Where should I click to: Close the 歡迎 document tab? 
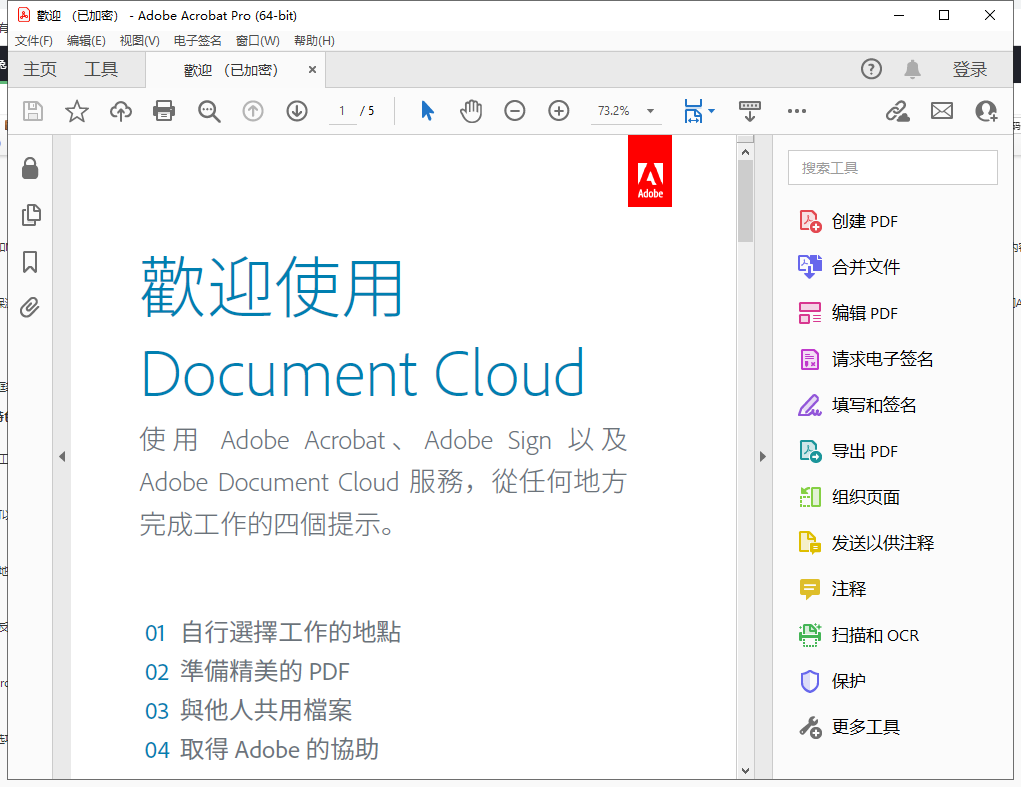coord(313,70)
